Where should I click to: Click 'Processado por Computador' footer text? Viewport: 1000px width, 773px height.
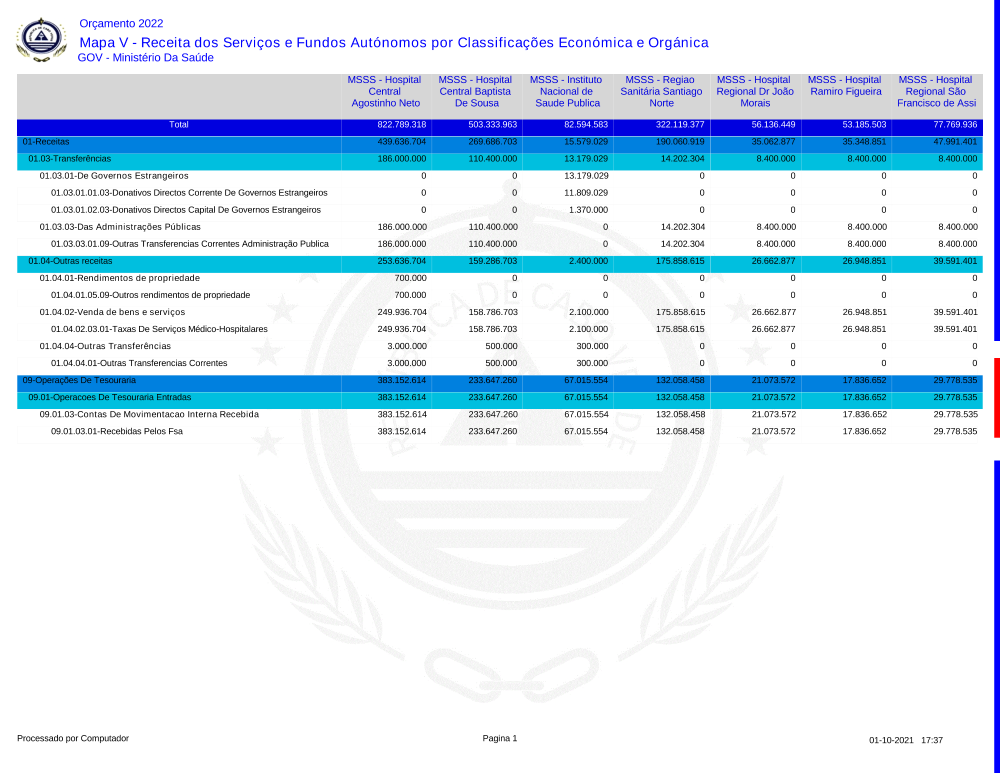(73, 738)
